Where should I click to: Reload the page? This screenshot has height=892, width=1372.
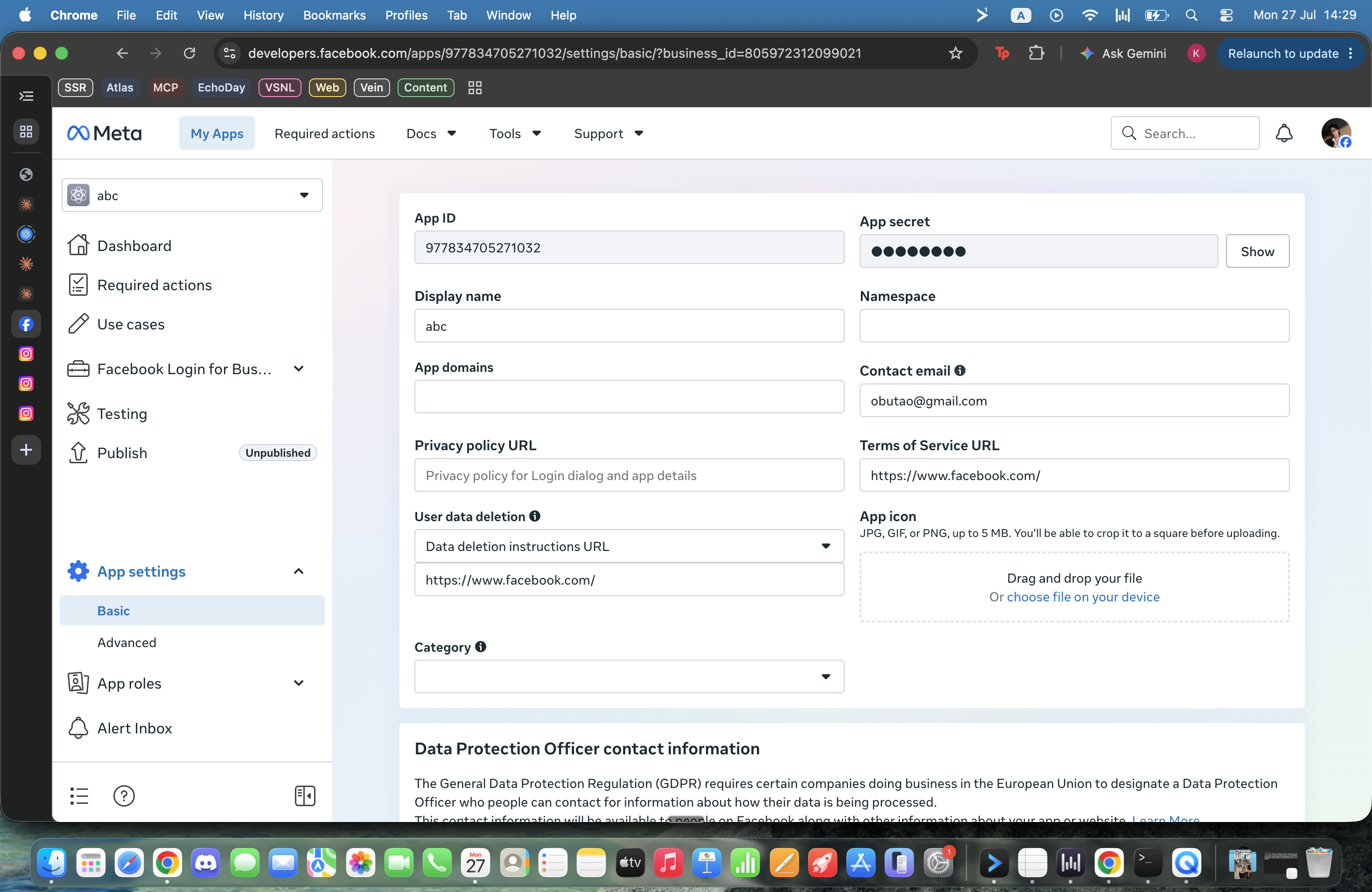189,54
